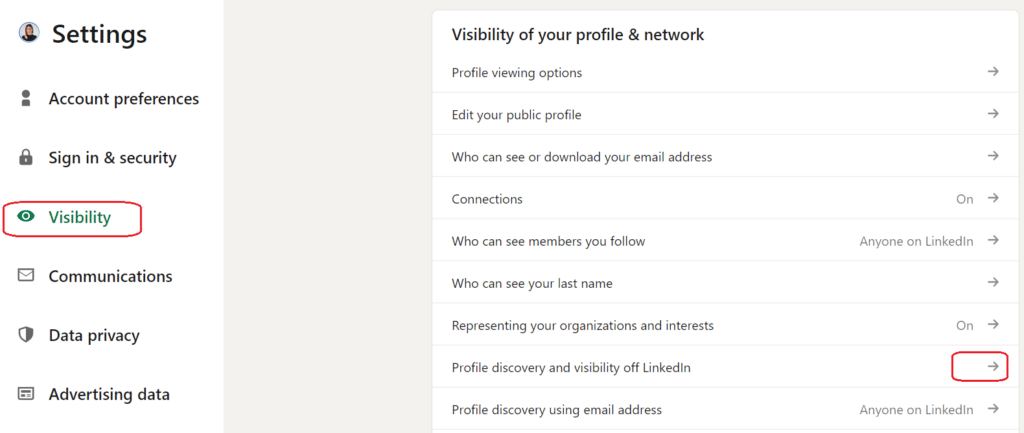1024x433 pixels.
Task: Click arrow for Profile discovery off LinkedIn
Action: click(993, 366)
